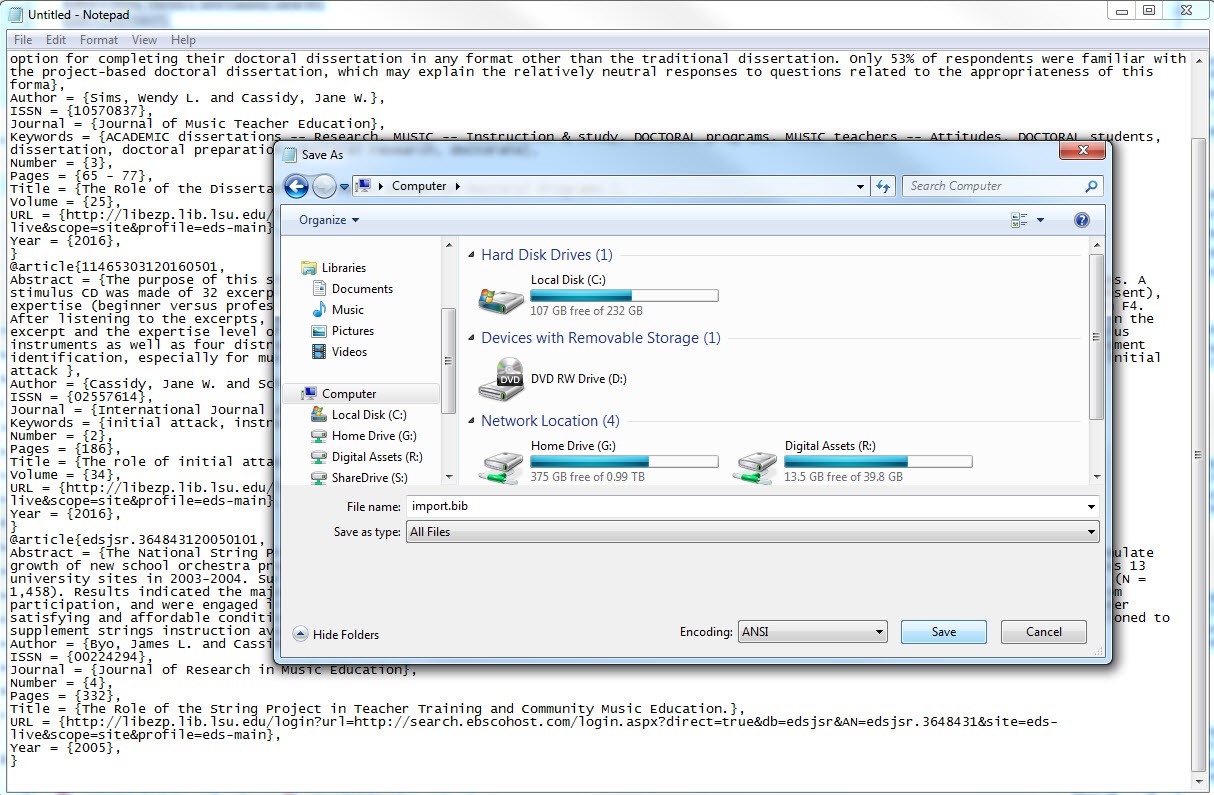The height and width of the screenshot is (795, 1214).
Task: Click Notepad icon in title bar
Action: (14, 14)
